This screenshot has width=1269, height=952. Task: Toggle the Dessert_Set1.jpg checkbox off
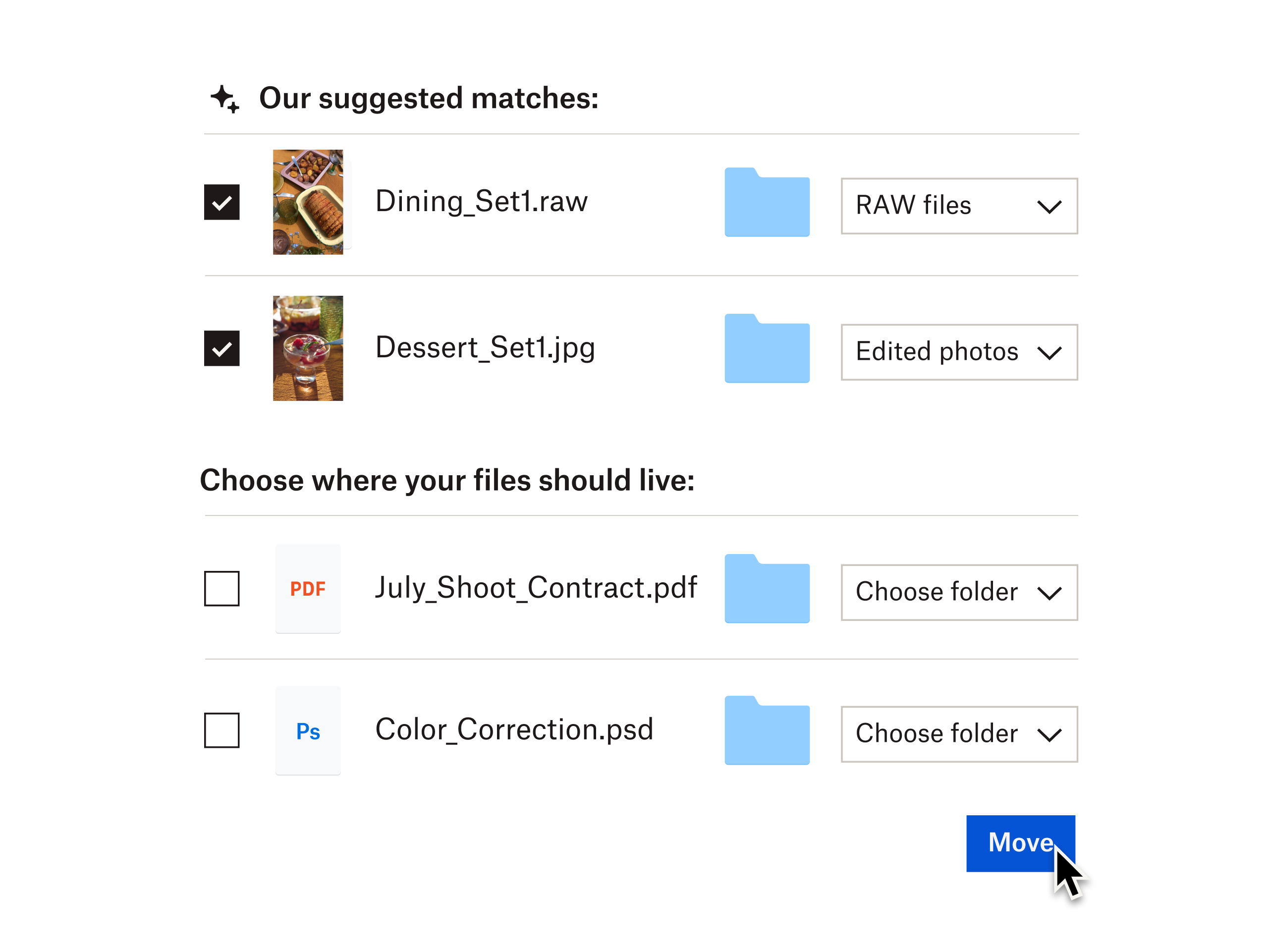221,348
